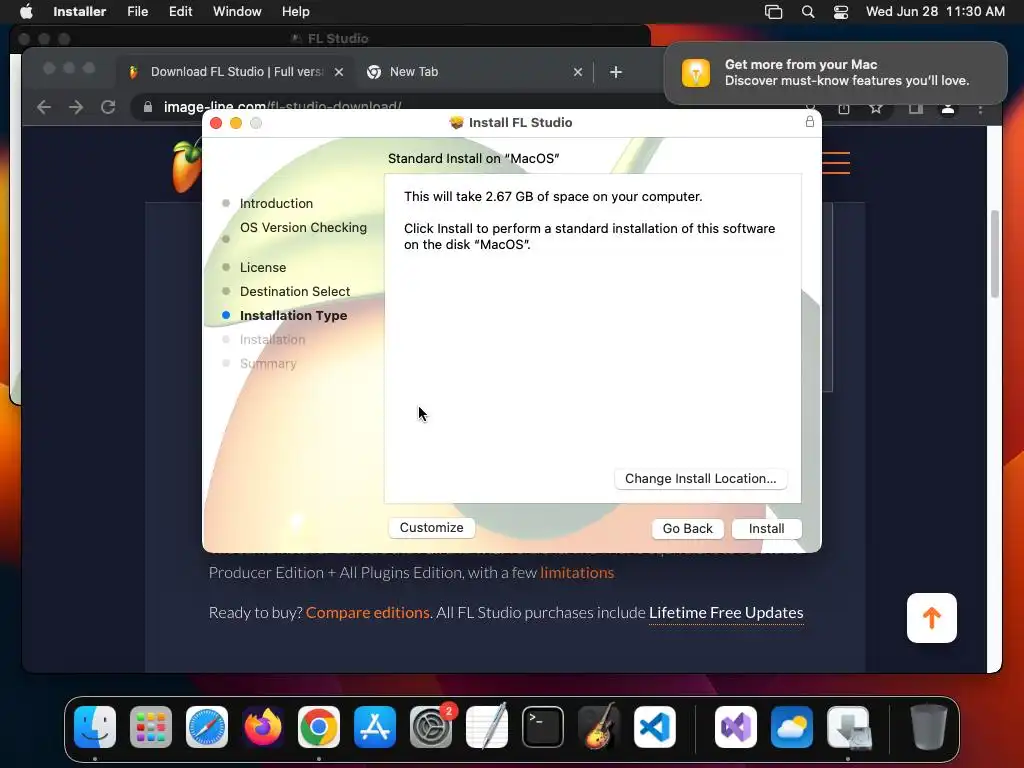This screenshot has height=768, width=1024.
Task: Open the Edit menu
Action: pyautogui.click(x=180, y=11)
